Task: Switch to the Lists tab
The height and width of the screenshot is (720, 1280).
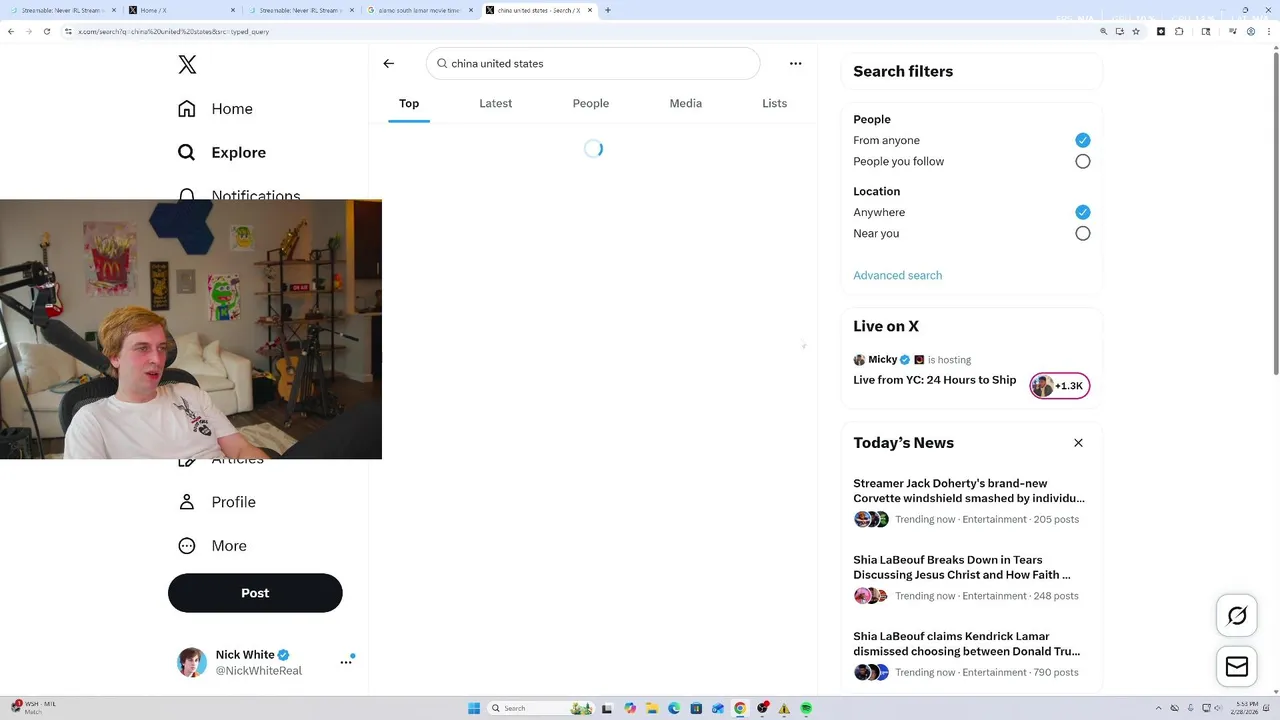Action: click(775, 103)
